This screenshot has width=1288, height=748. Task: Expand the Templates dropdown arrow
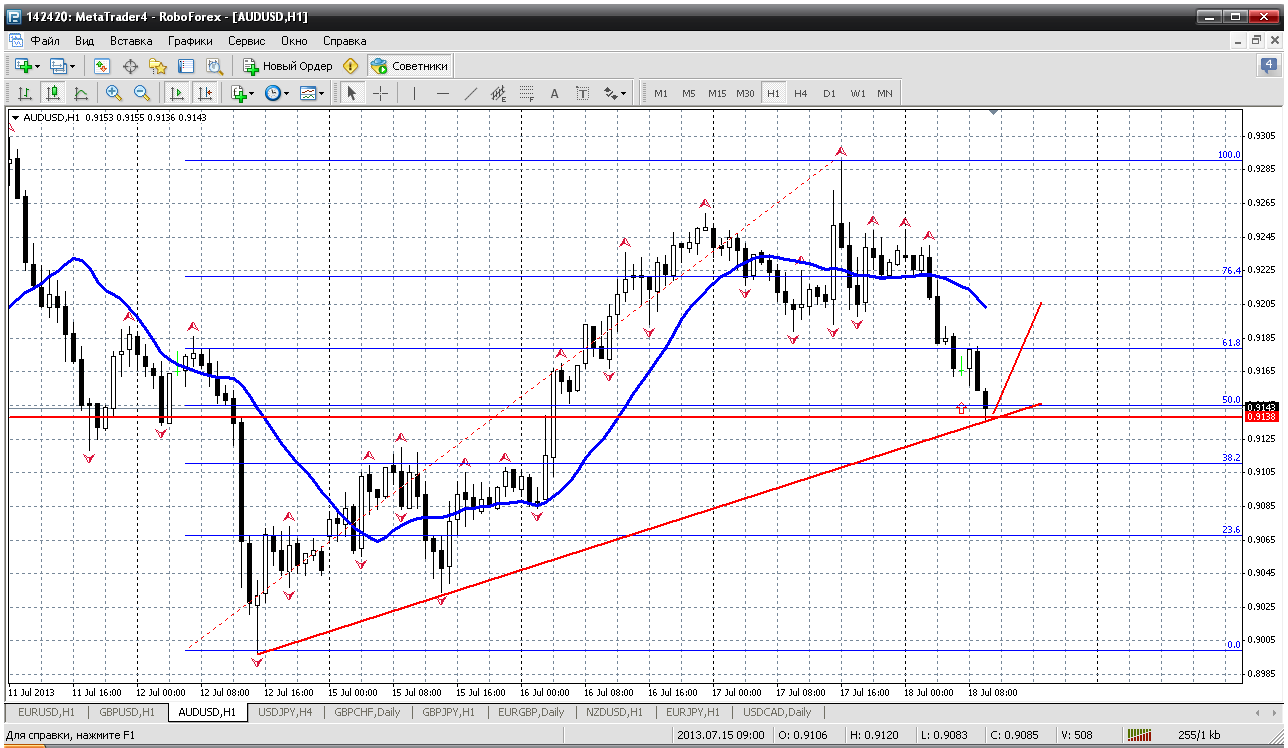pos(321,93)
